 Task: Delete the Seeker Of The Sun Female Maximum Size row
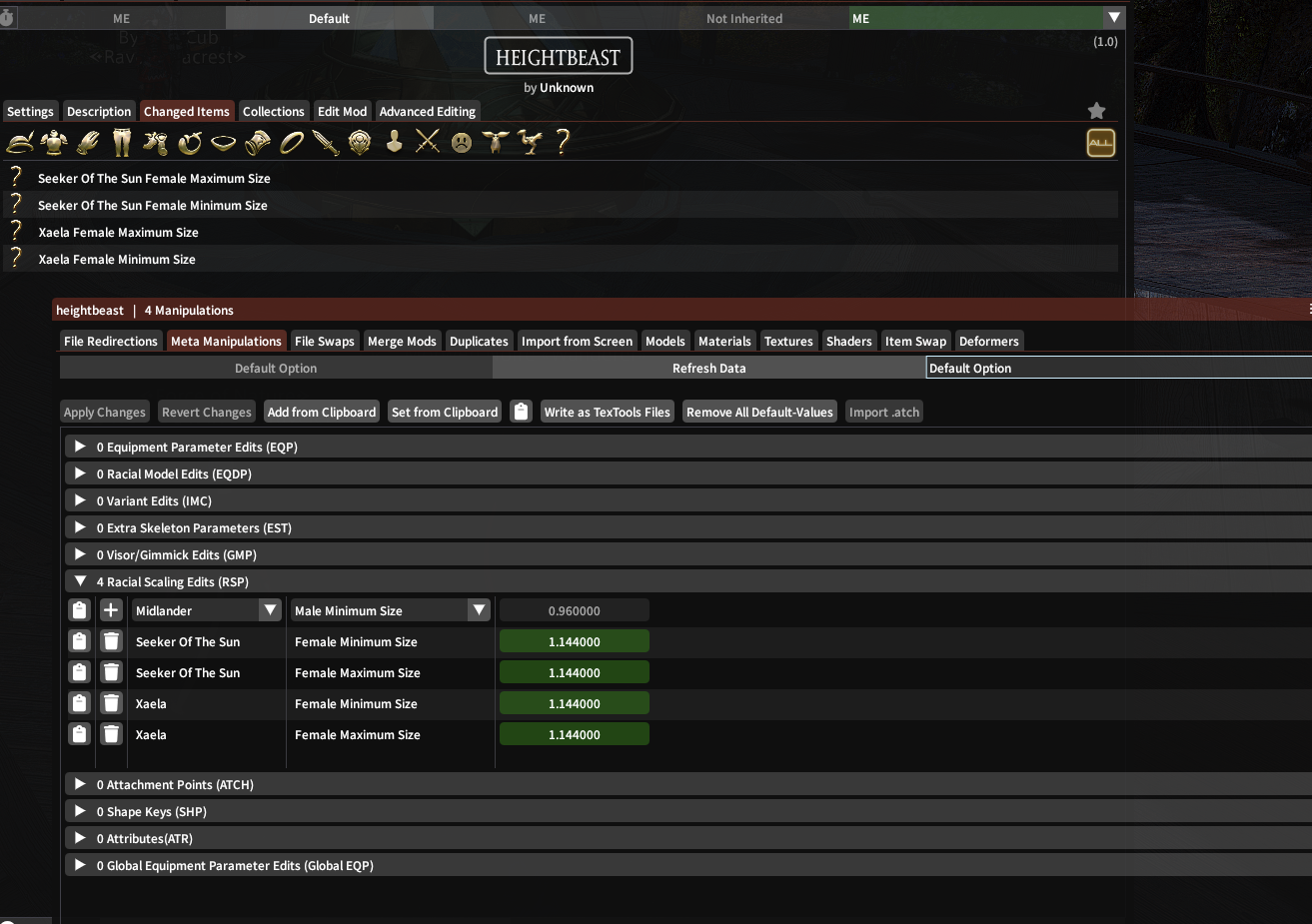[x=111, y=672]
